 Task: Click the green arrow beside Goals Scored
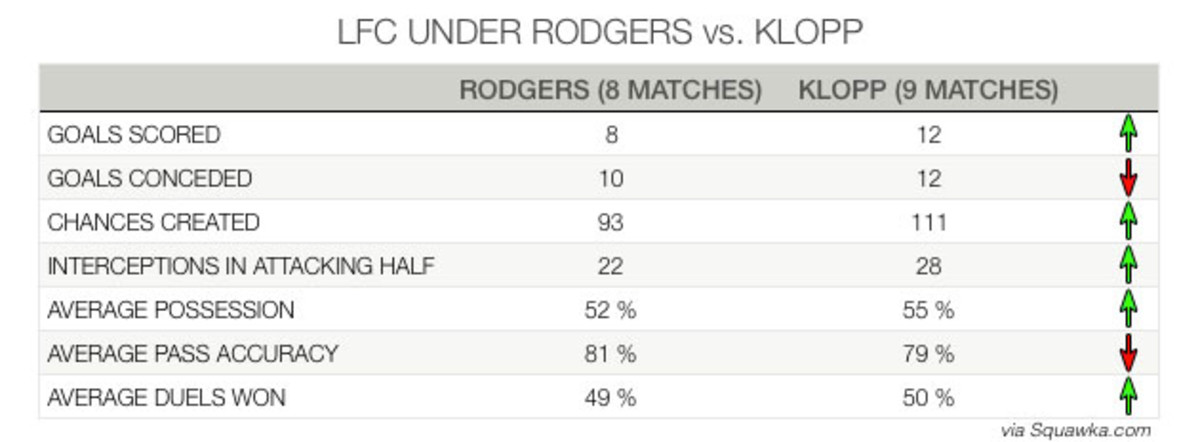1128,135
